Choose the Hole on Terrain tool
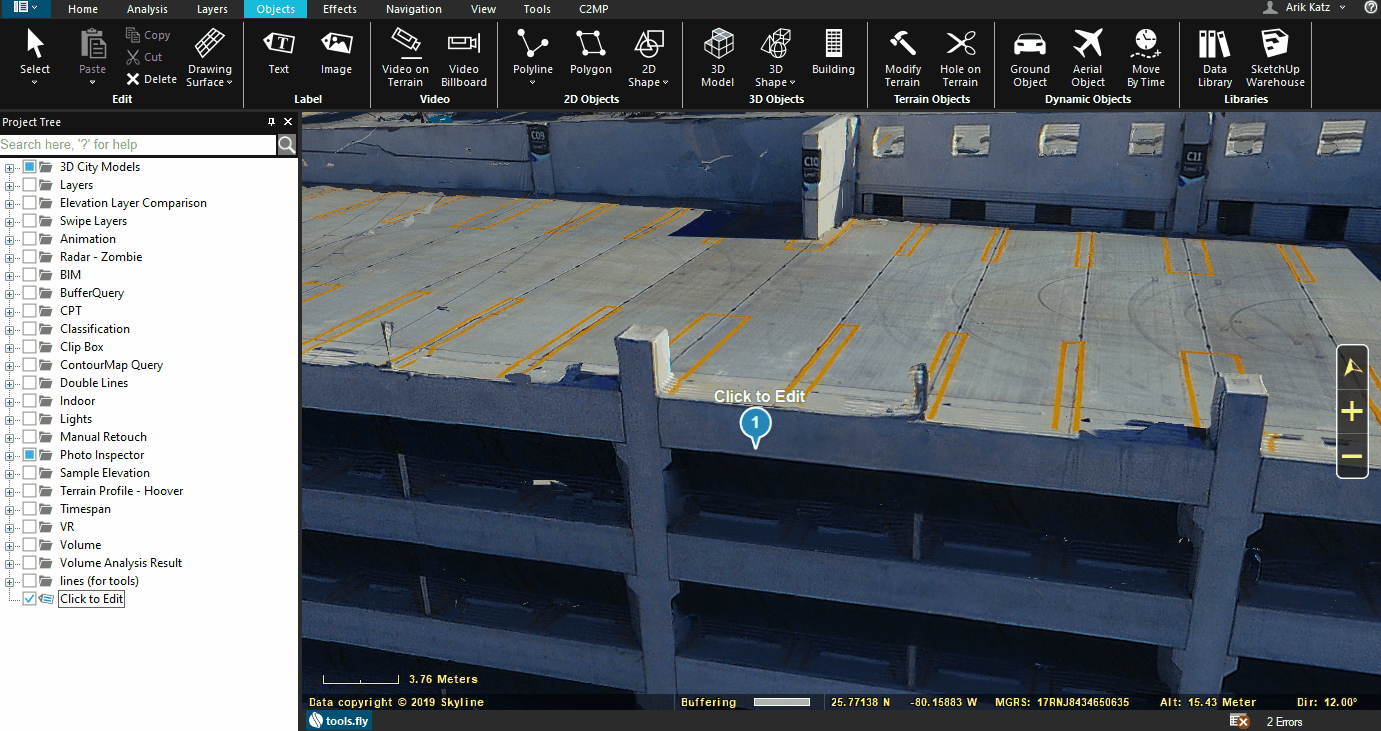The image size is (1381, 731). coord(960,58)
